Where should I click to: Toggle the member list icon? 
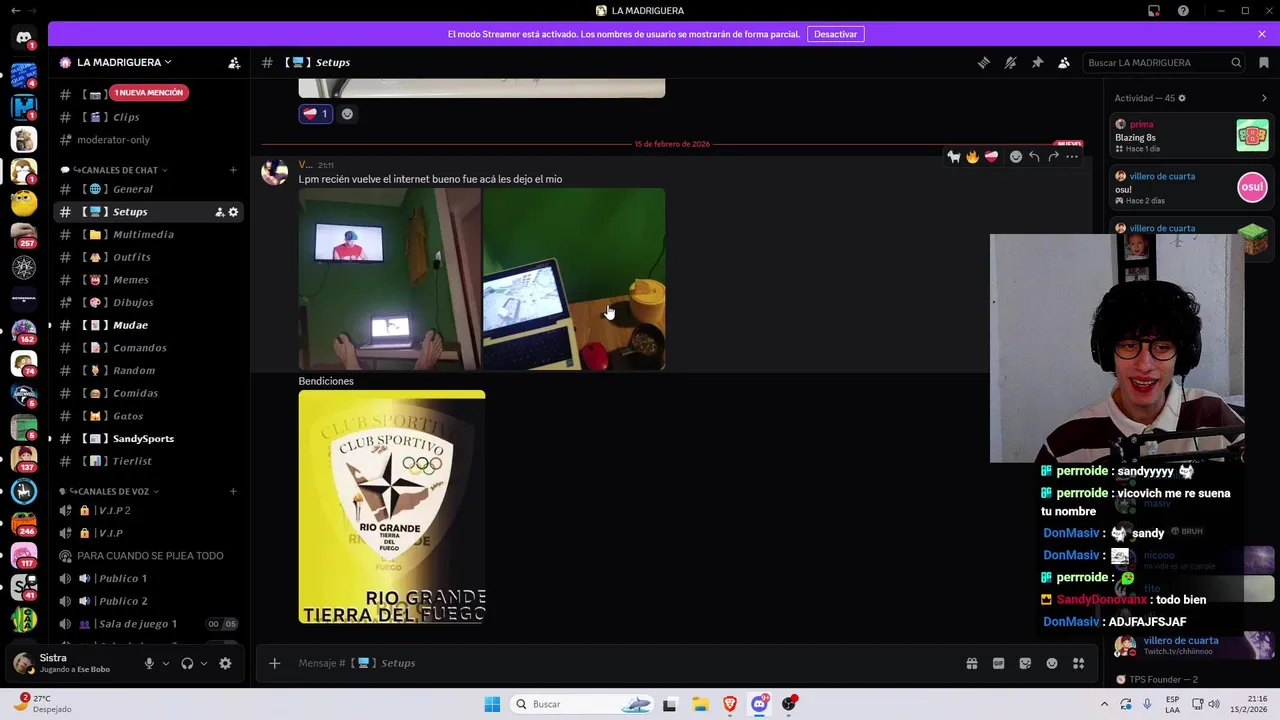[1064, 62]
